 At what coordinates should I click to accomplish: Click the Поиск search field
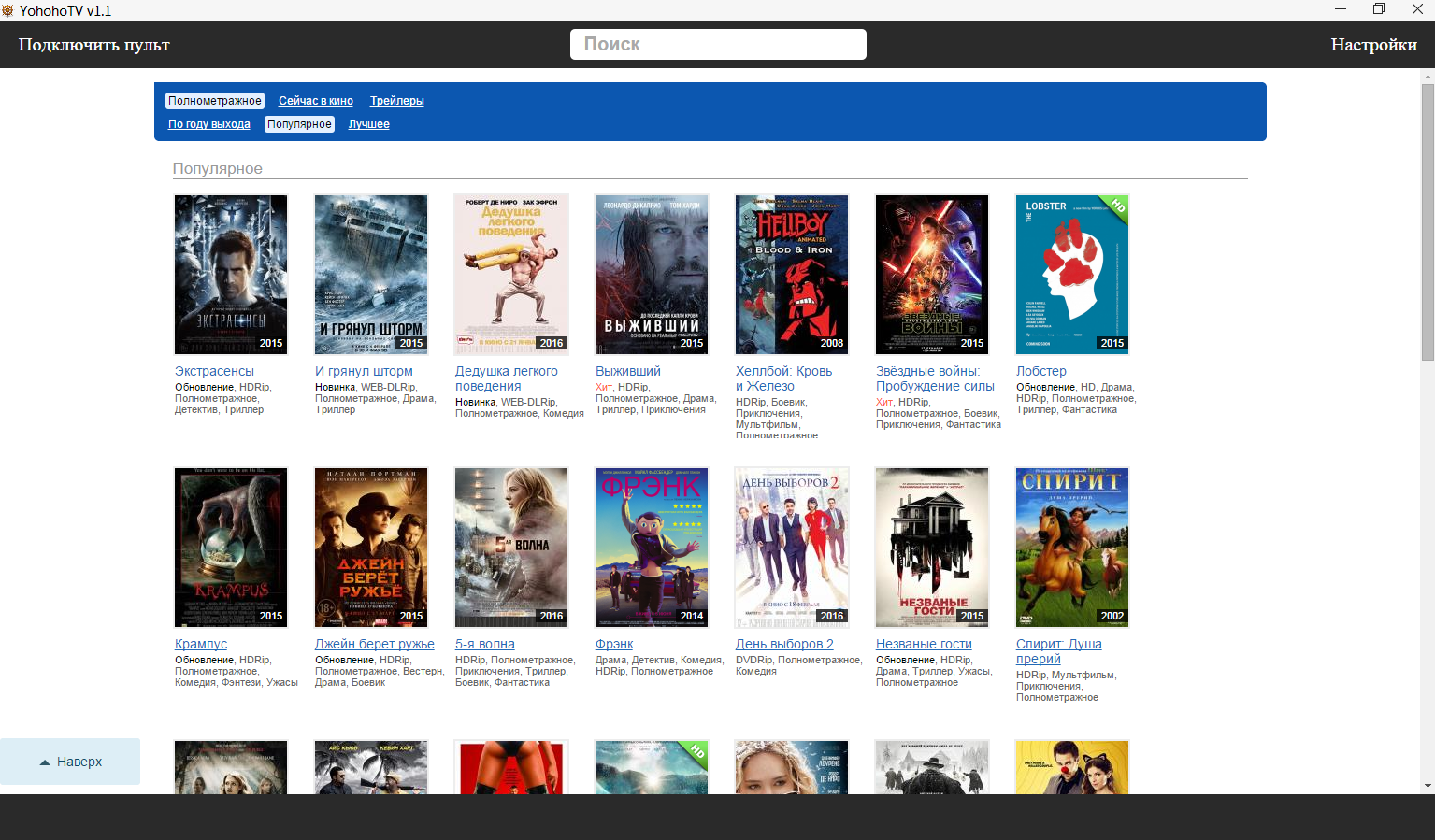tap(718, 44)
